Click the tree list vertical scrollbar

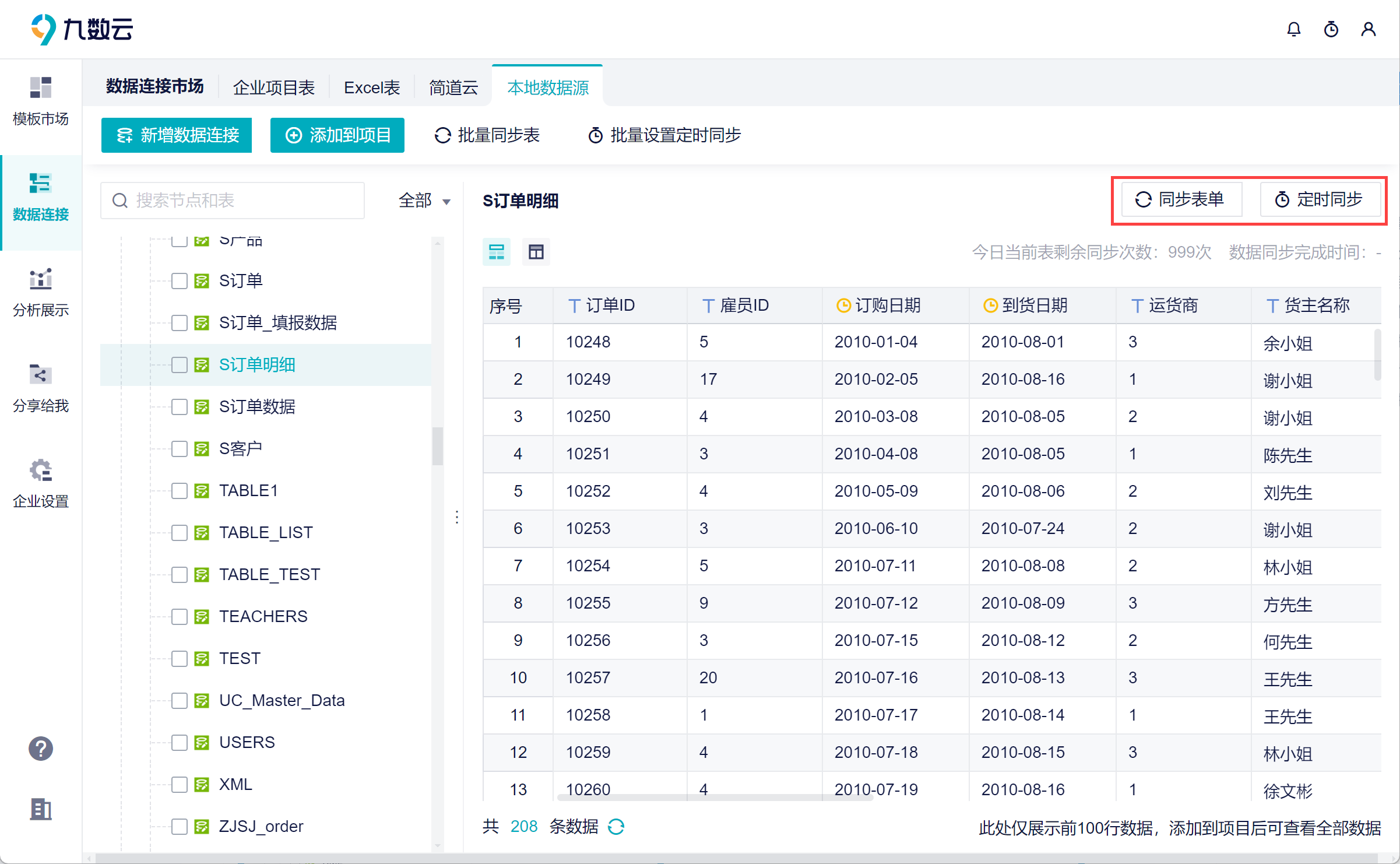point(438,446)
